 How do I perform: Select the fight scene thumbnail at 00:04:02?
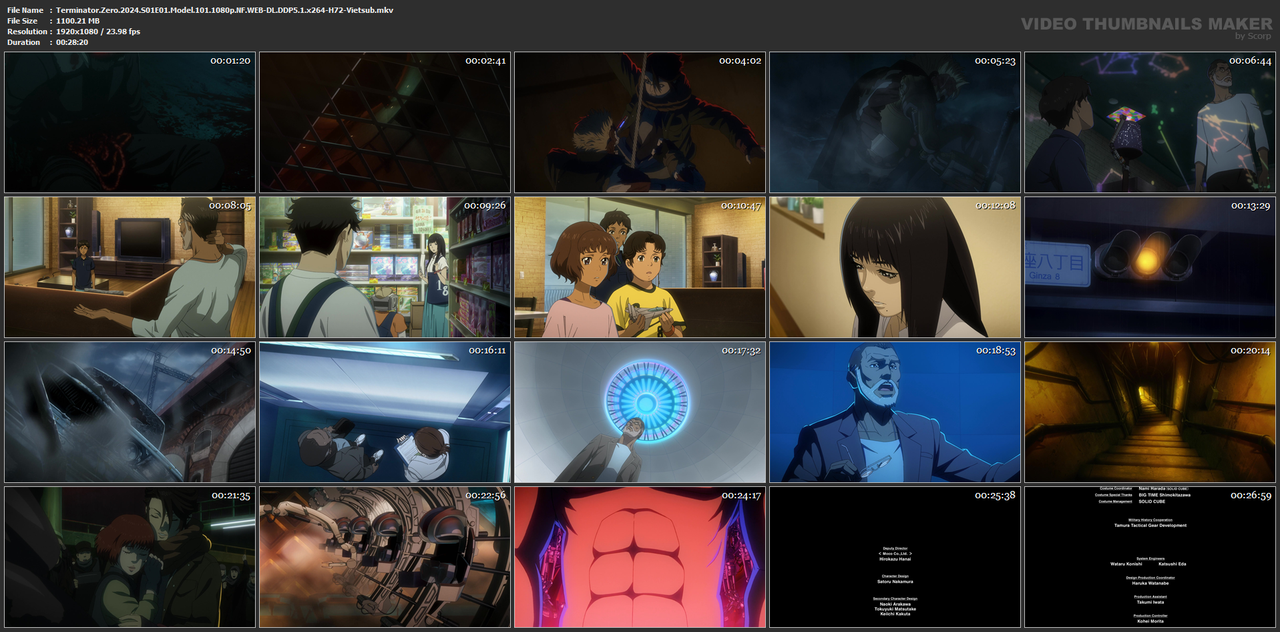coord(640,122)
